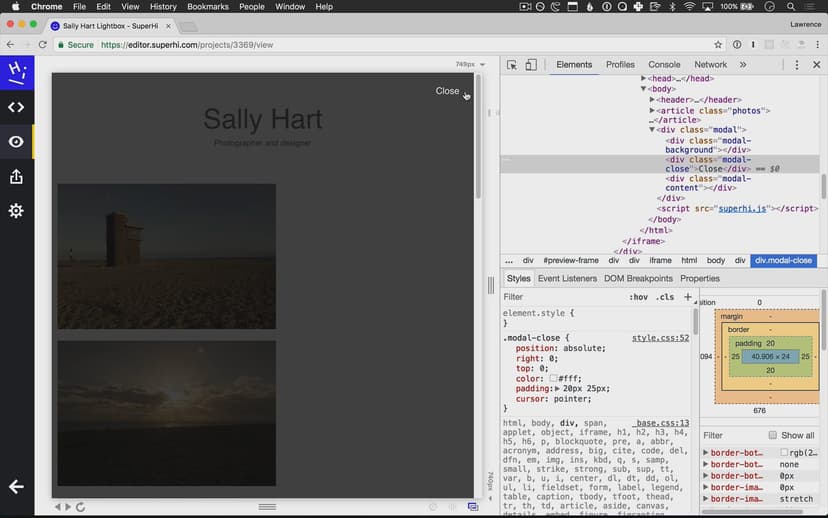
Task: Click the share/export icon in sidebar
Action: click(16, 177)
